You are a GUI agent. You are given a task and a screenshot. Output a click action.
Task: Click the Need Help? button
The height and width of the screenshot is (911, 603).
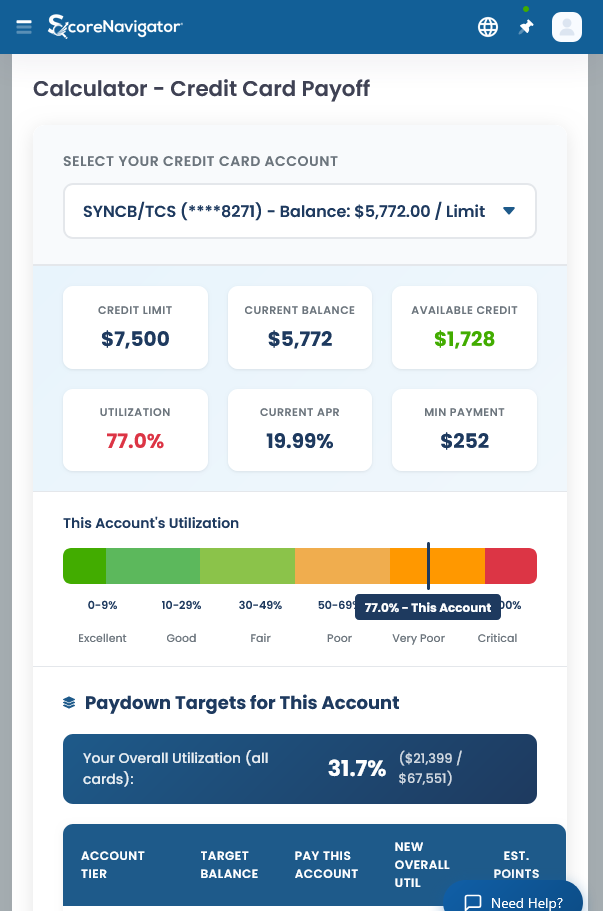pyautogui.click(x=513, y=902)
